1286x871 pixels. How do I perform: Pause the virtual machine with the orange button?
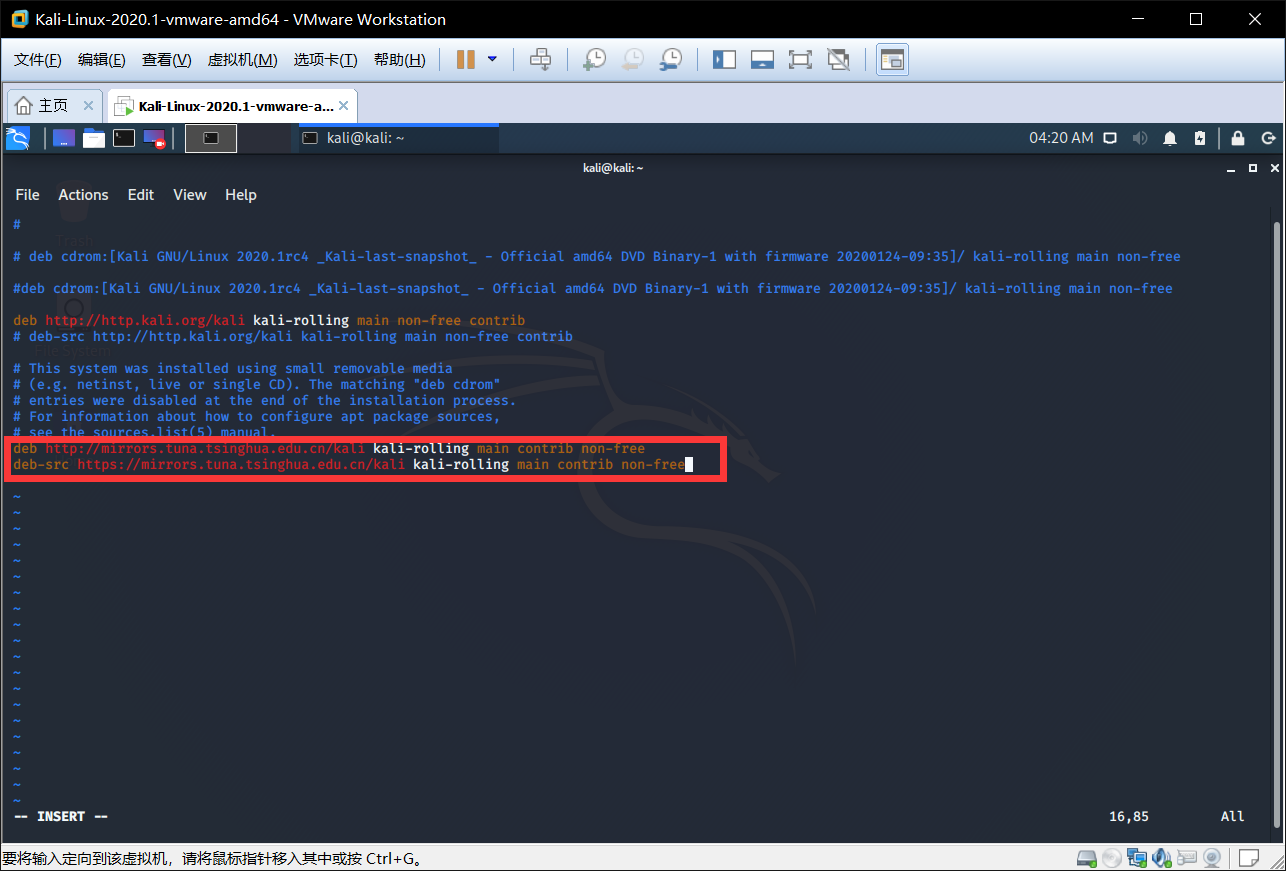465,60
